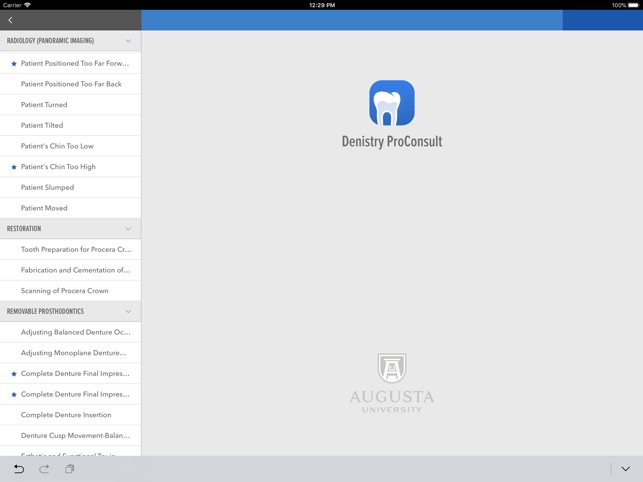643x482 pixels.
Task: Tap the back arrow in sidebar header
Action: [x=10, y=20]
